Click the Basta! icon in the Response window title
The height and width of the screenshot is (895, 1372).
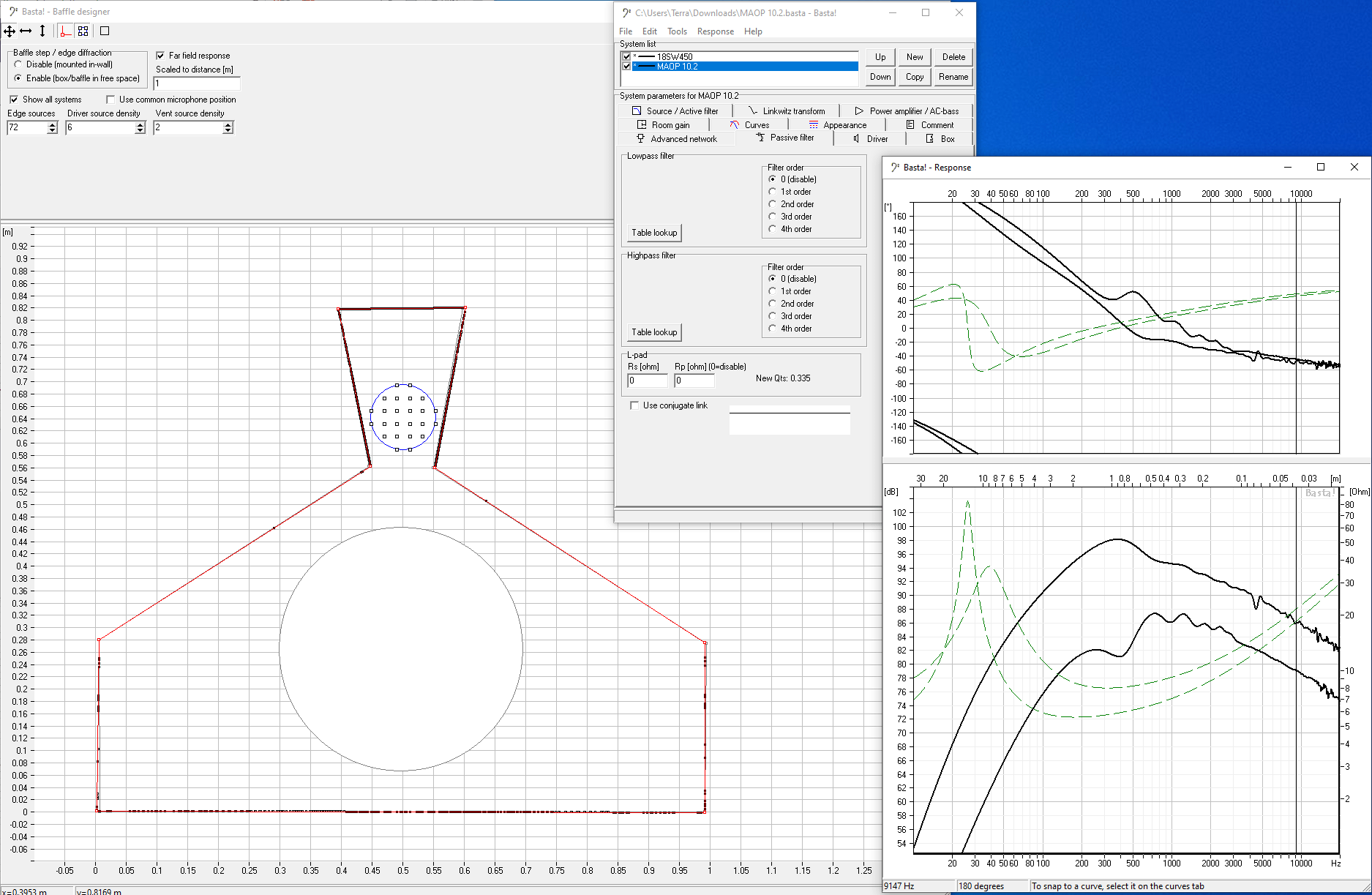(x=895, y=168)
